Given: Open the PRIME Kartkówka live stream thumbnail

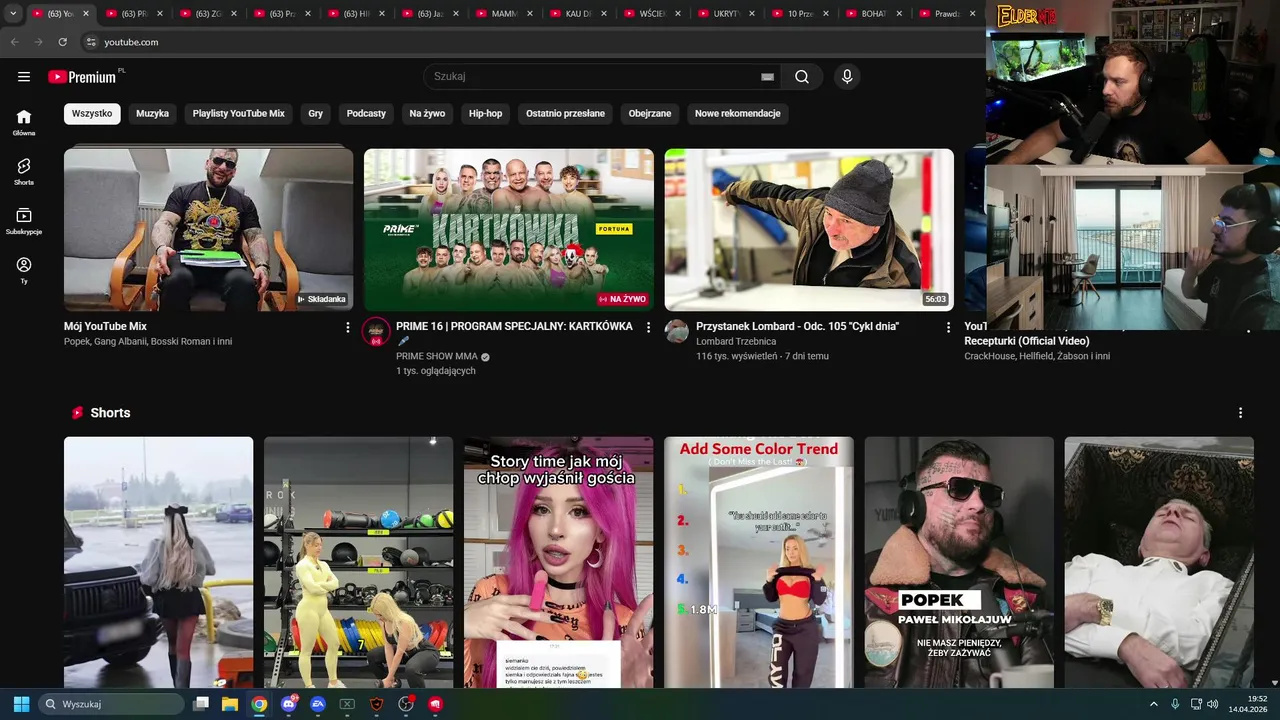Looking at the screenshot, I should tap(509, 230).
